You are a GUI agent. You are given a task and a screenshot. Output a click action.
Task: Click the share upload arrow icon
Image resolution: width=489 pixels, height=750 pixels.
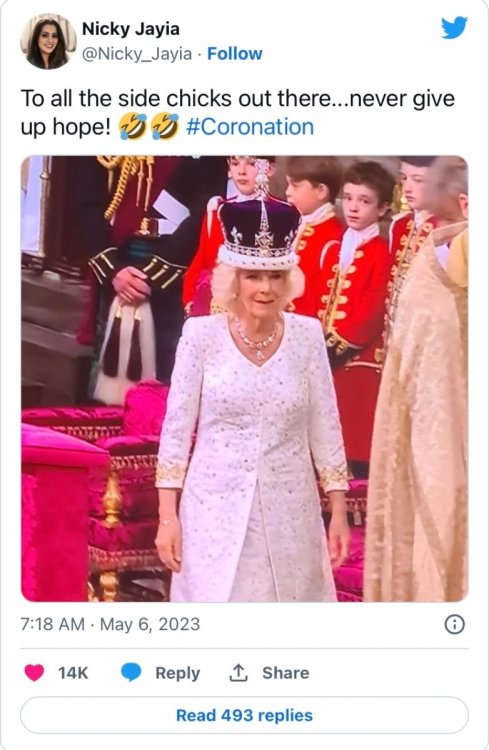click(x=238, y=673)
